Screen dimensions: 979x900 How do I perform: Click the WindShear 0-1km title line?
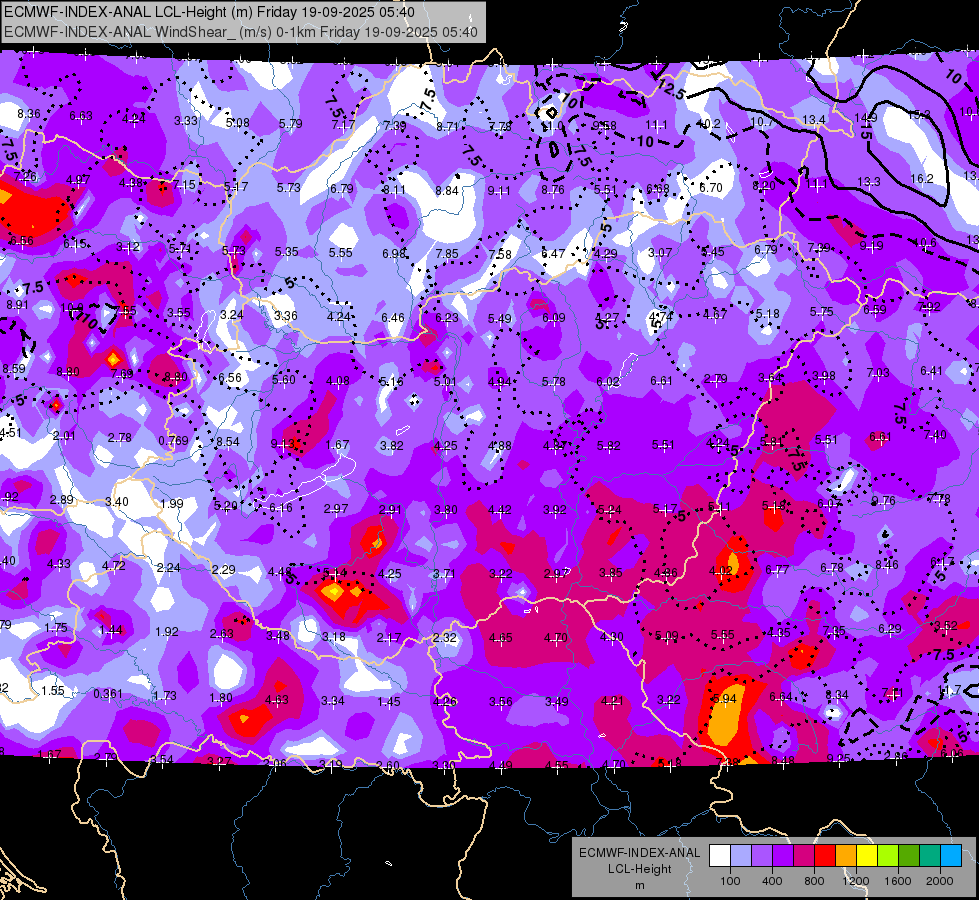[x=240, y=32]
